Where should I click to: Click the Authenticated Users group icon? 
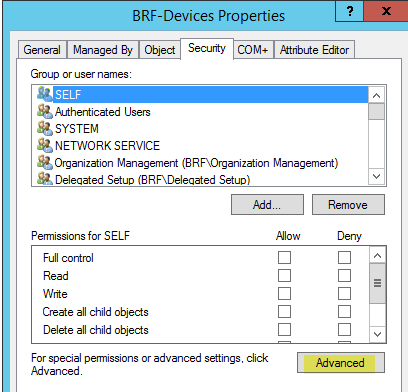pyautogui.click(x=45, y=111)
